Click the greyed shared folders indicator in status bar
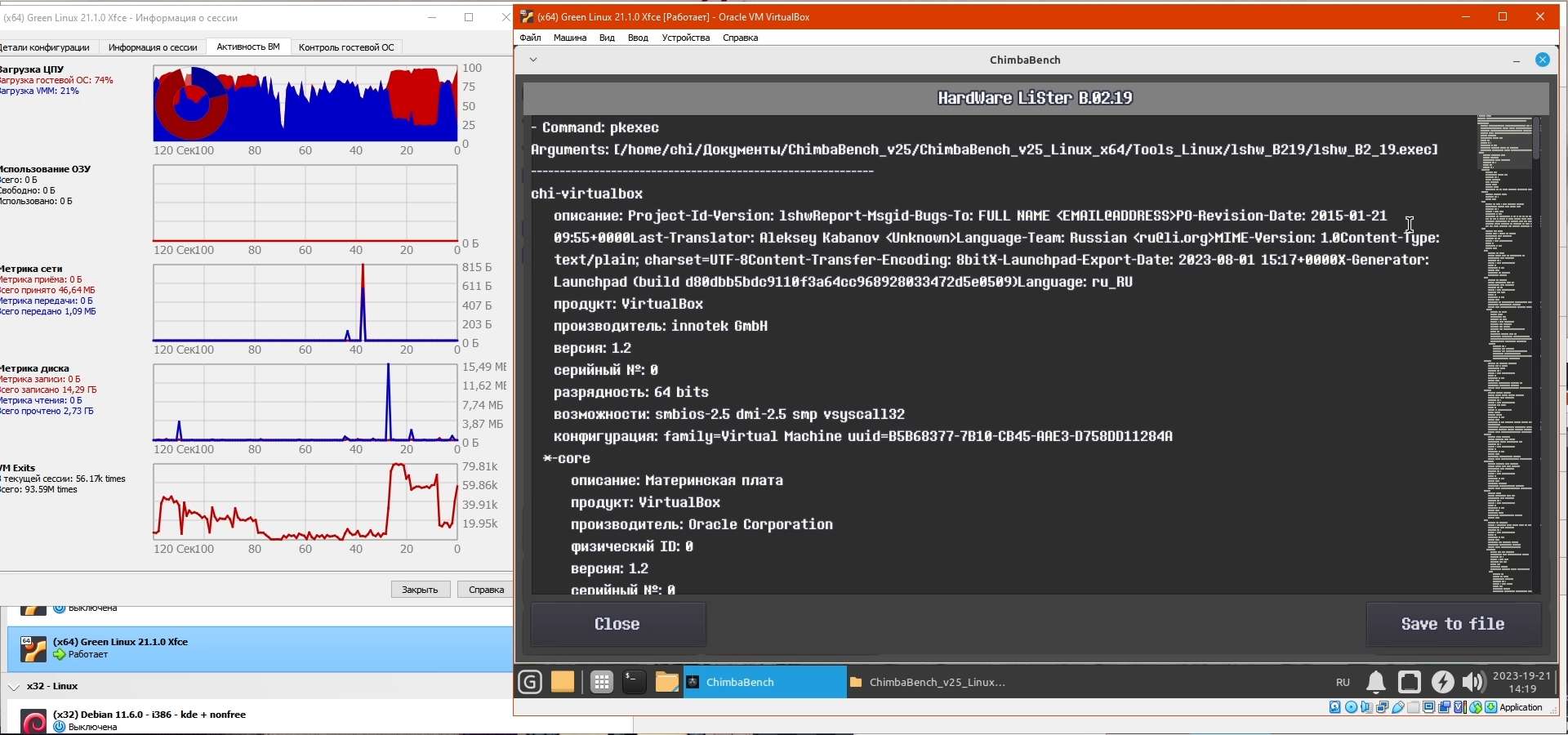The image size is (1568, 735). 1414,707
